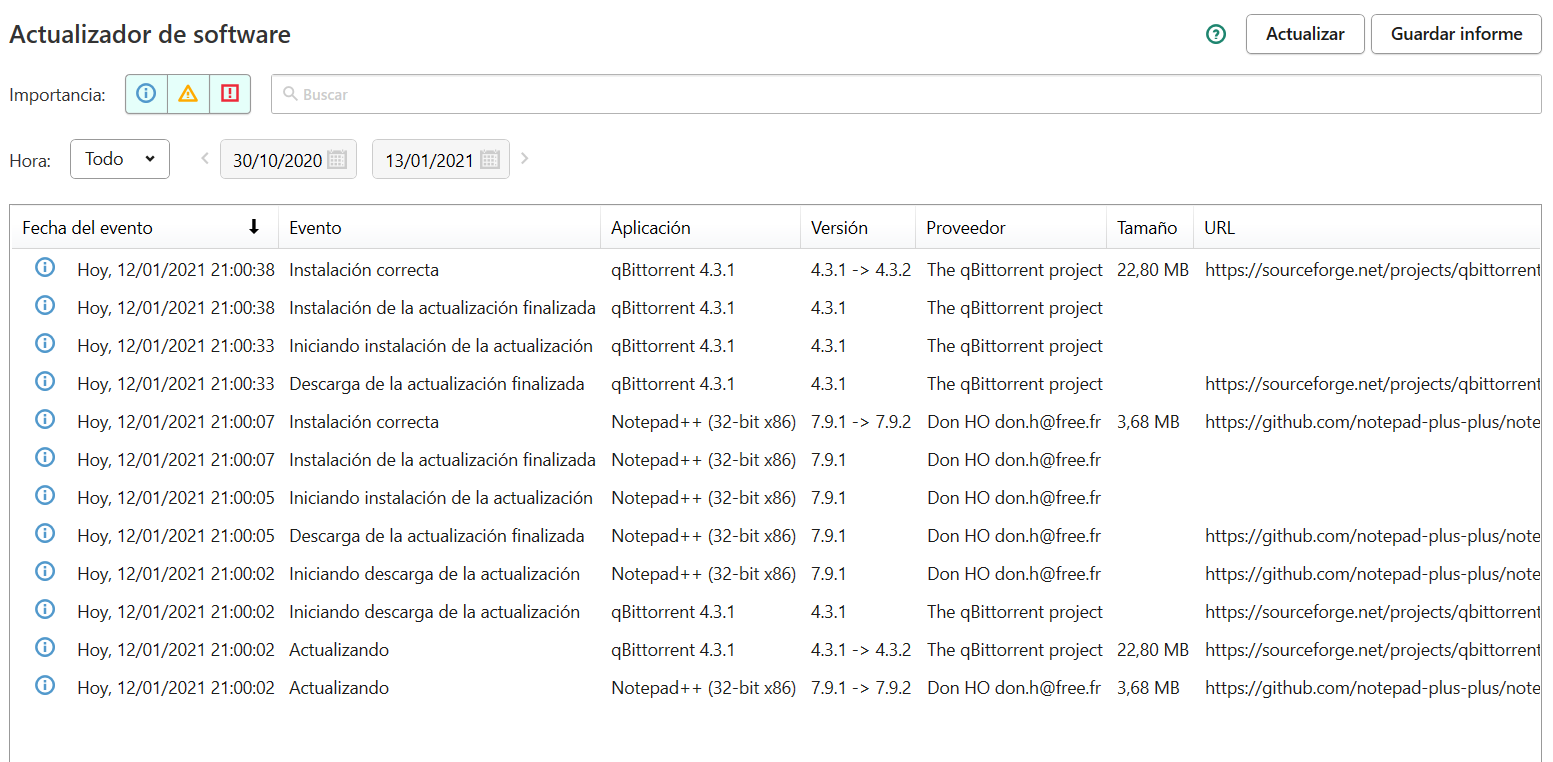
Task: Sort by Fecha del evento column
Action: pyautogui.click(x=144, y=228)
